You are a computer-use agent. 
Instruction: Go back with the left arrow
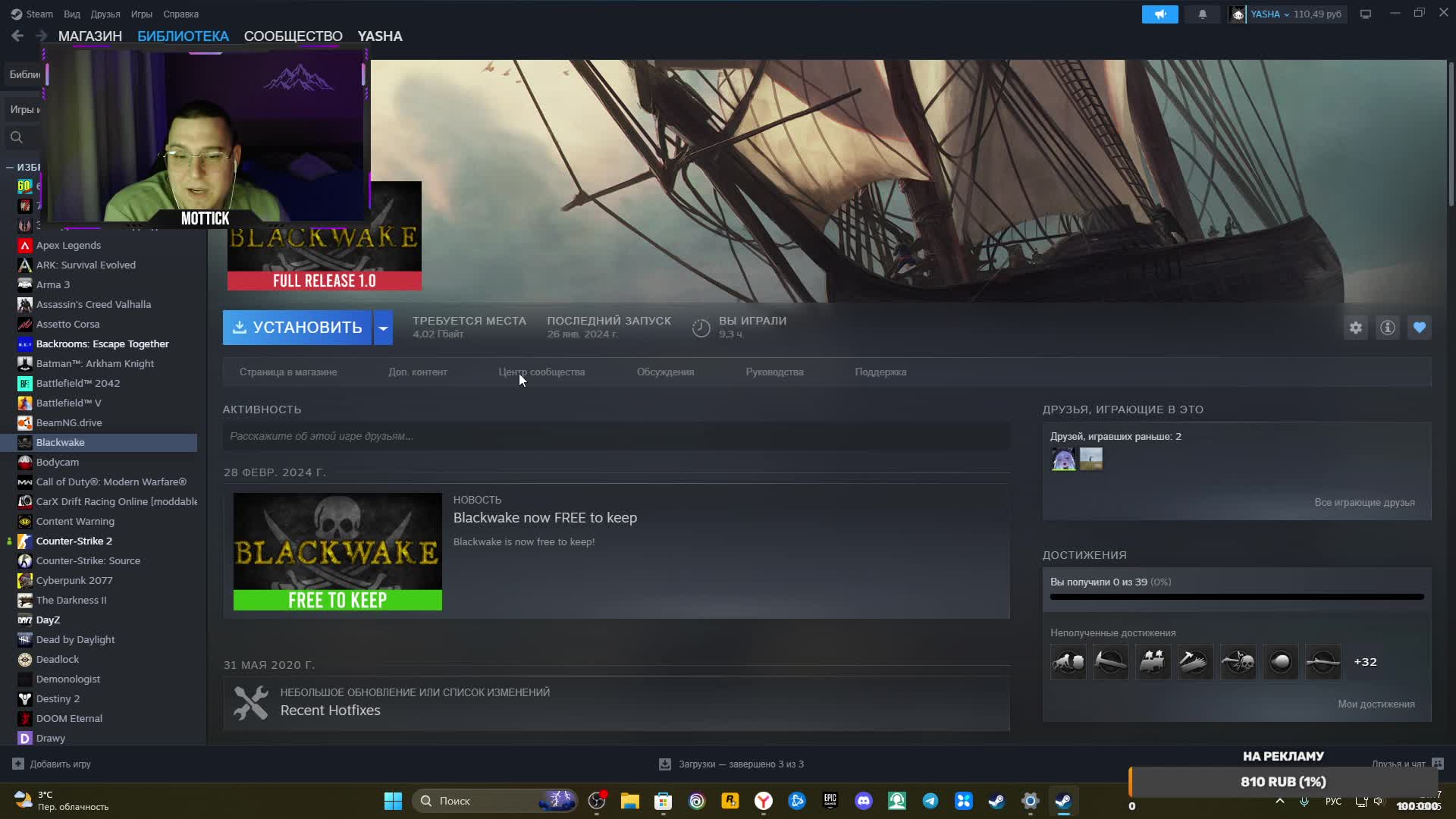point(17,36)
